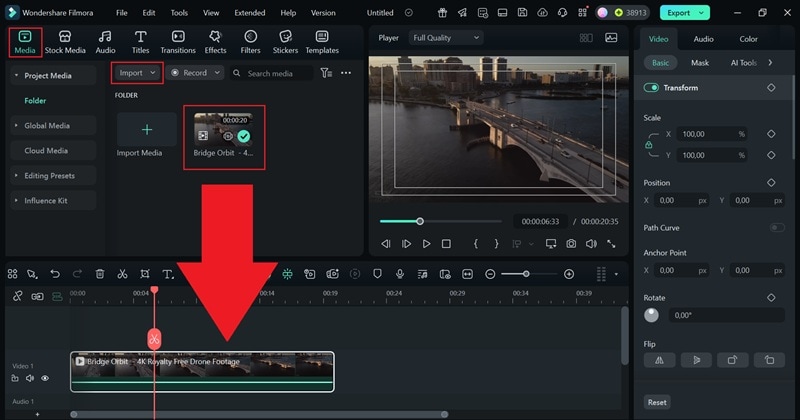Click the player volume speaker icon

tap(591, 244)
